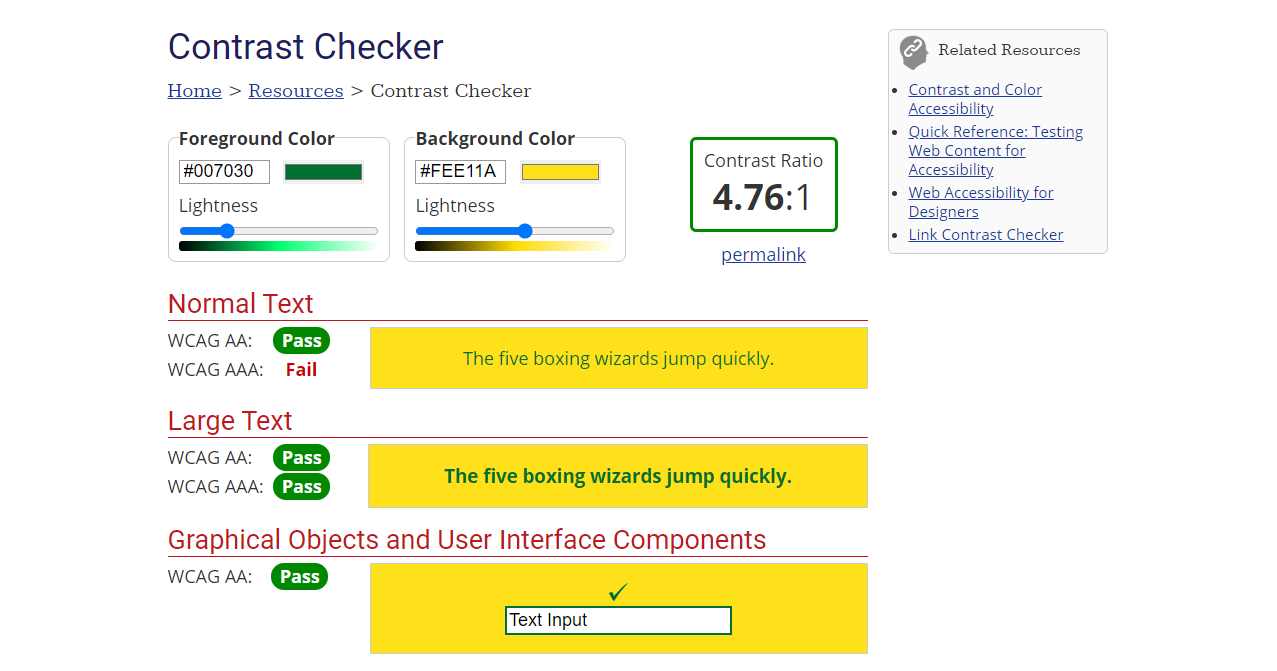The image size is (1277, 671).
Task: Open the Link Contrast Checker resource
Action: click(x=985, y=234)
